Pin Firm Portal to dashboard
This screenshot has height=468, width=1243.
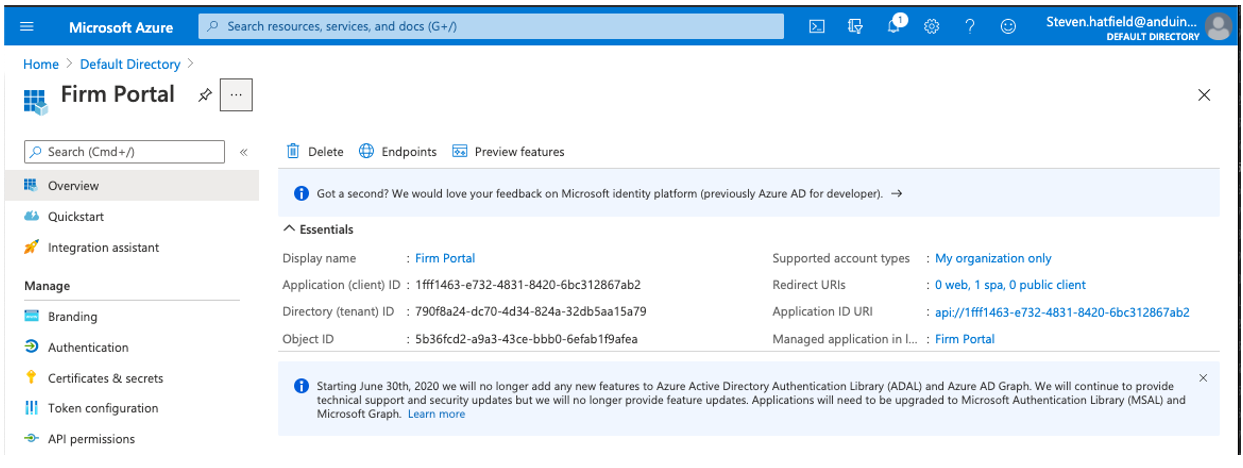click(x=205, y=95)
